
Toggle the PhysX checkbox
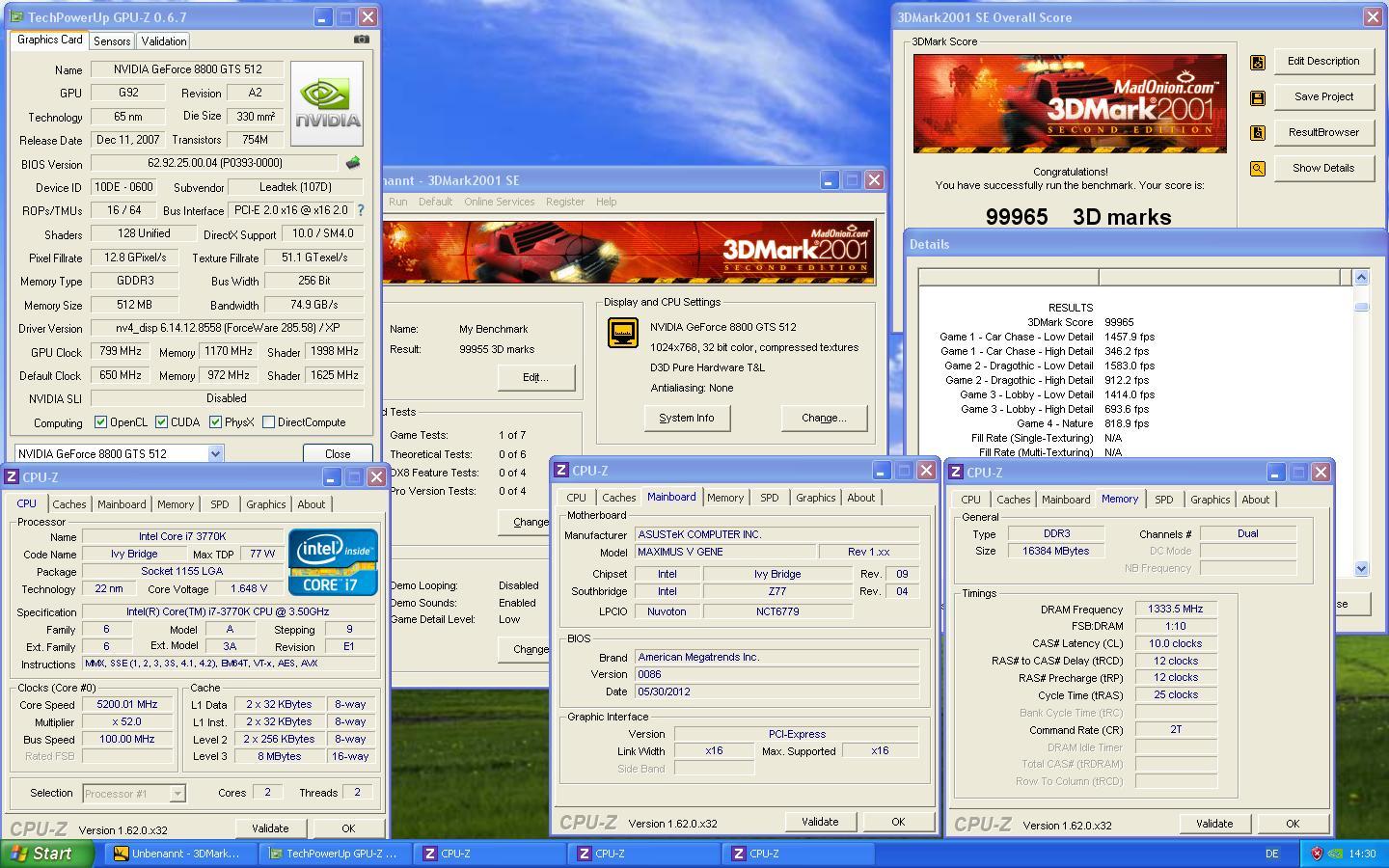(x=215, y=422)
